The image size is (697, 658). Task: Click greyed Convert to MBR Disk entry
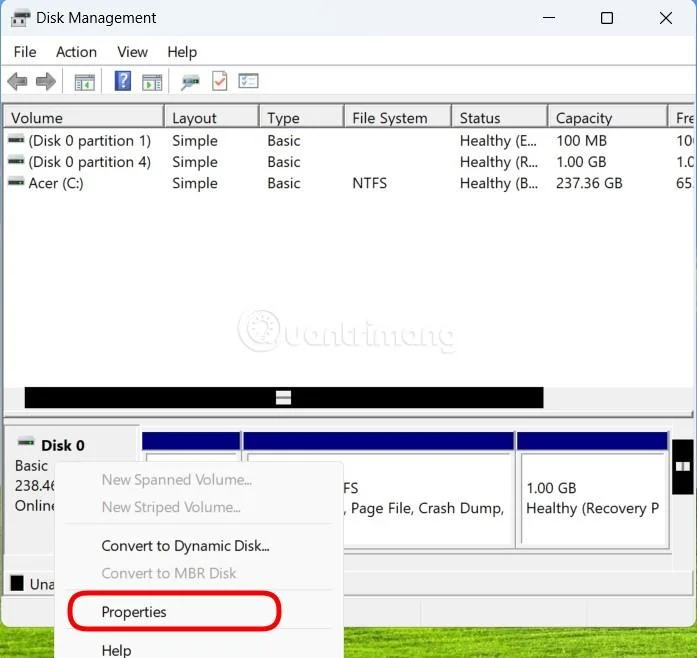pos(169,574)
